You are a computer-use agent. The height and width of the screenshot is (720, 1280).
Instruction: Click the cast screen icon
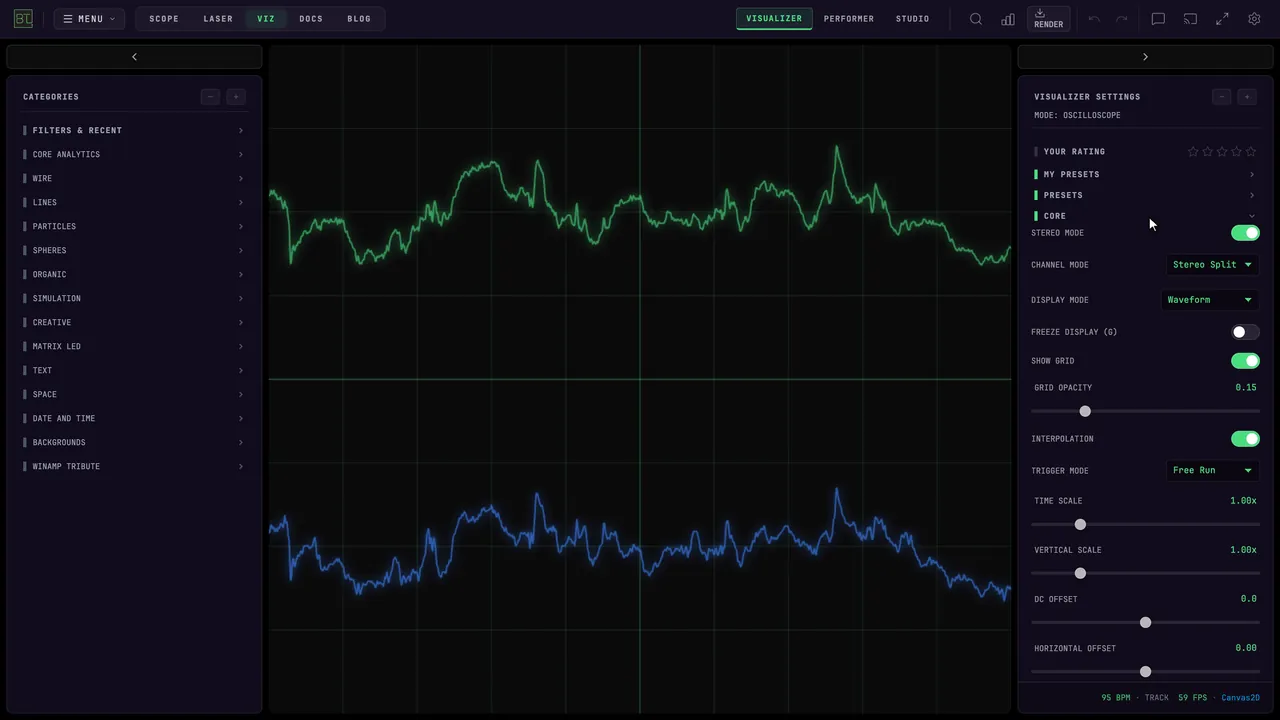(1190, 19)
